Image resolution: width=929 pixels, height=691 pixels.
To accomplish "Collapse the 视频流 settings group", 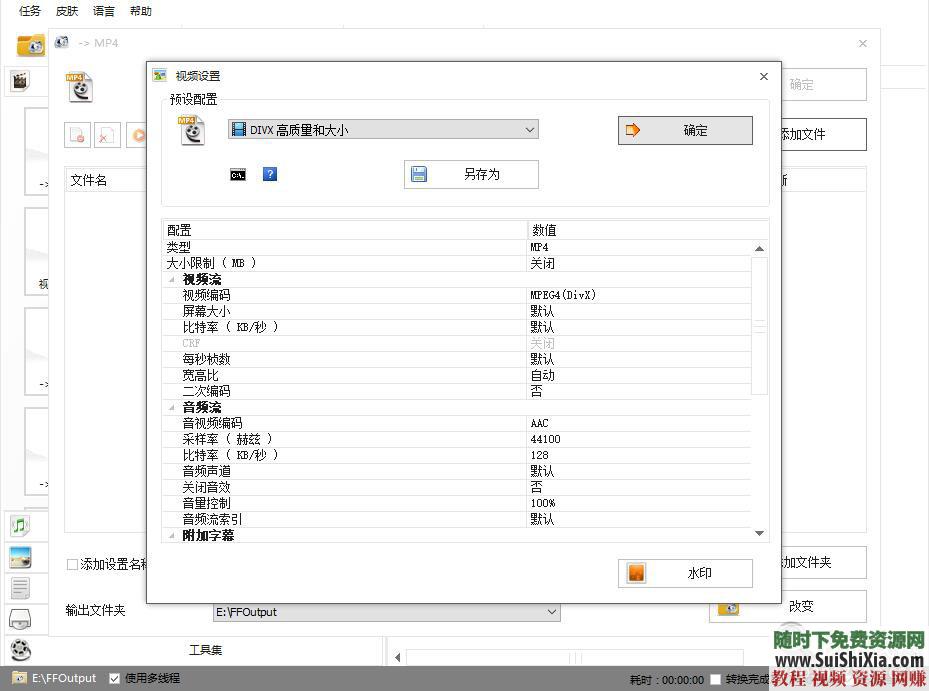I will tap(171, 279).
